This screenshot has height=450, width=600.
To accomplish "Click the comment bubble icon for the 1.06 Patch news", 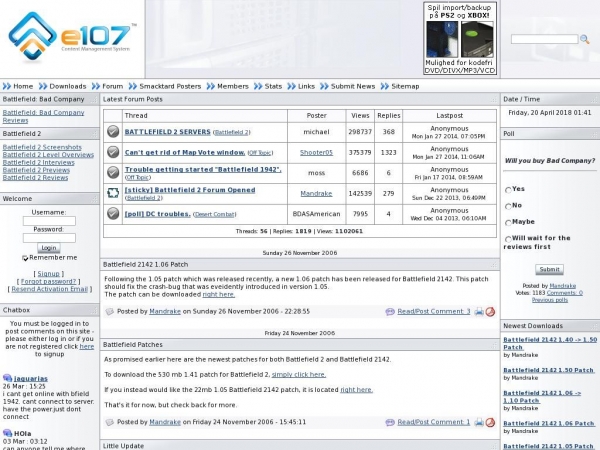I will 390,312.
